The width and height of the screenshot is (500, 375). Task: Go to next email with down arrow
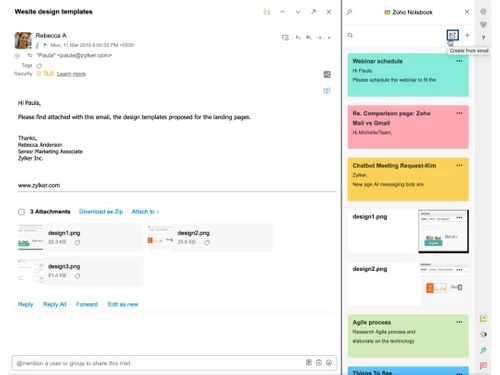298,12
